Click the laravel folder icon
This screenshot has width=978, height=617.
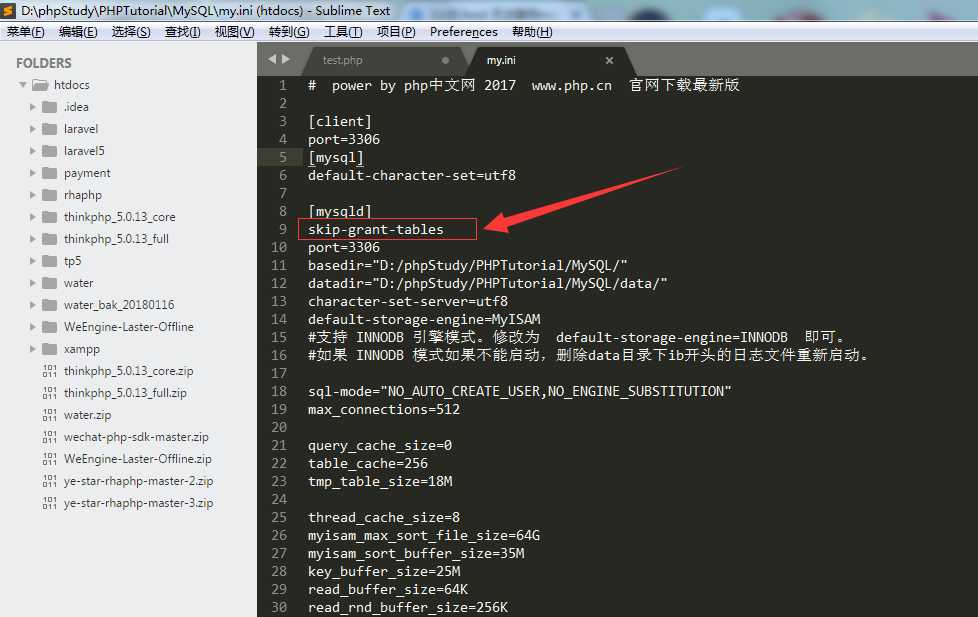click(x=50, y=129)
